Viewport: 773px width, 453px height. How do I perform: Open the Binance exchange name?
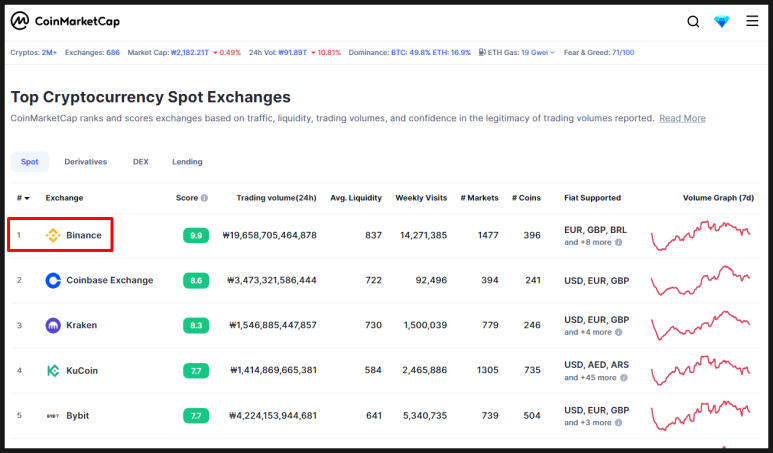[84, 235]
